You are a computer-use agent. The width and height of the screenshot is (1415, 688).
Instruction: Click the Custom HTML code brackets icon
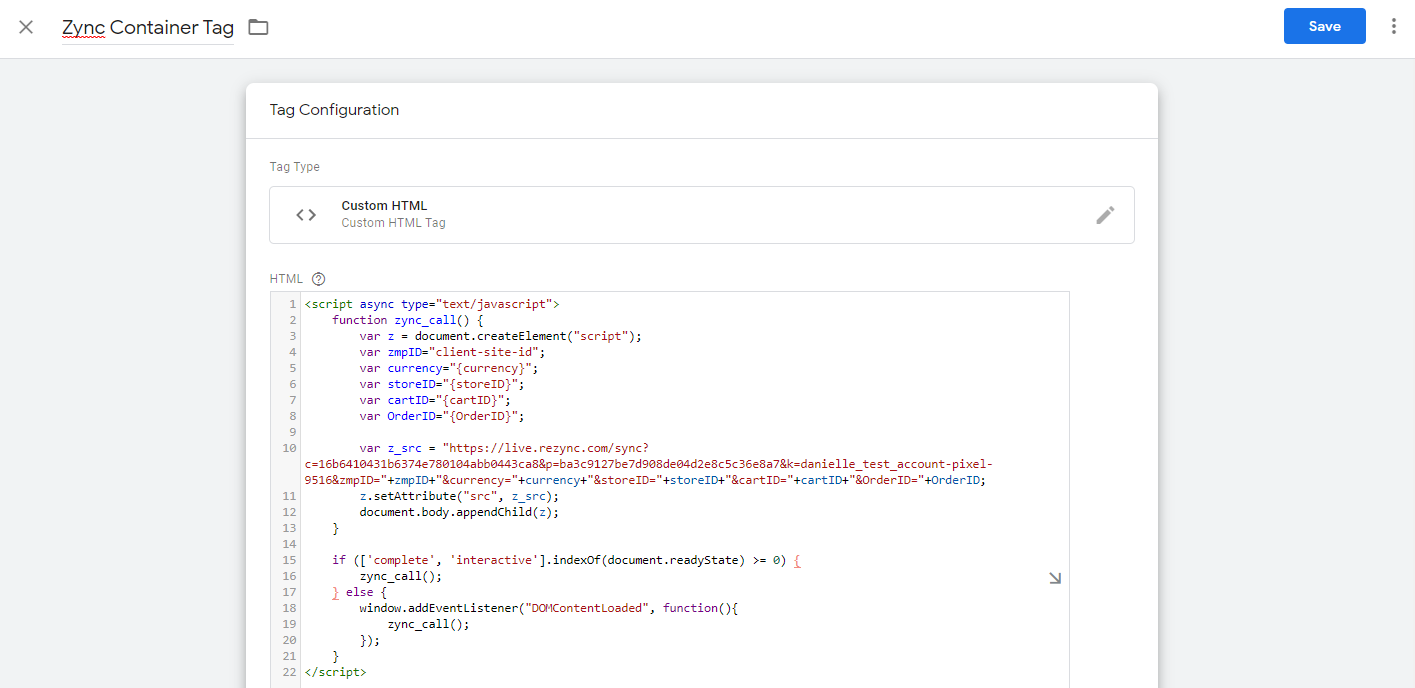(306, 215)
